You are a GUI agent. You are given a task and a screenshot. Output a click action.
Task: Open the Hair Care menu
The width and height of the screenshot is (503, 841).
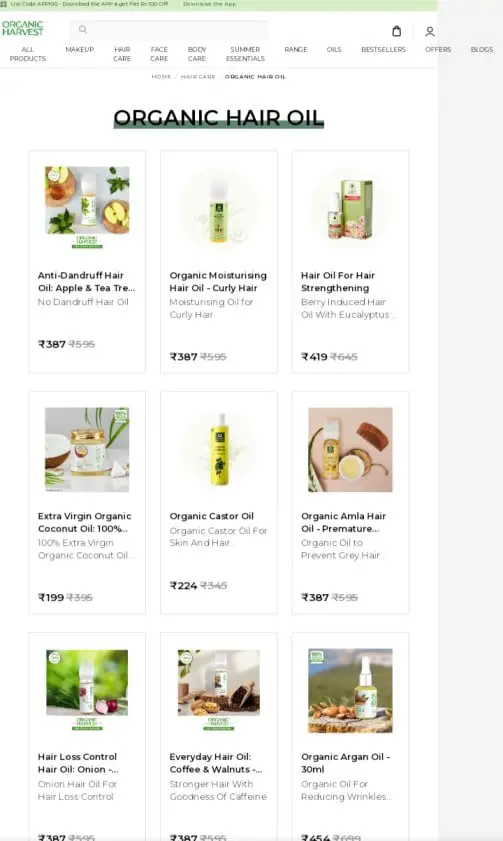coord(122,54)
